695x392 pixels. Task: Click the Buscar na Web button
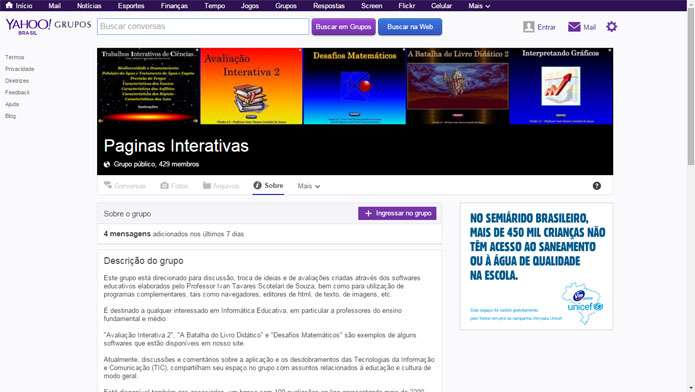click(410, 27)
